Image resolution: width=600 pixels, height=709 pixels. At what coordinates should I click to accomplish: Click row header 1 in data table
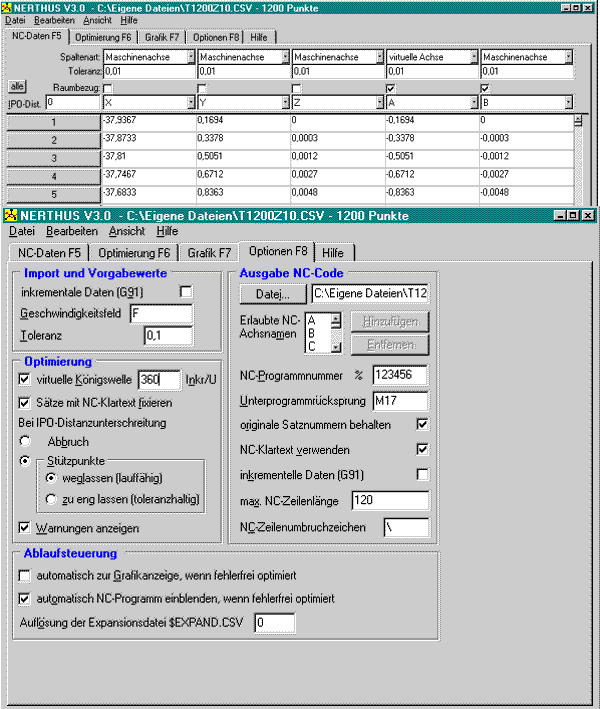(53, 122)
